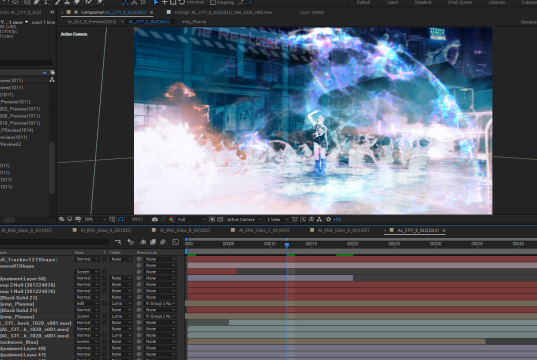Click the project flowchart icon in Project panel

[52, 79]
